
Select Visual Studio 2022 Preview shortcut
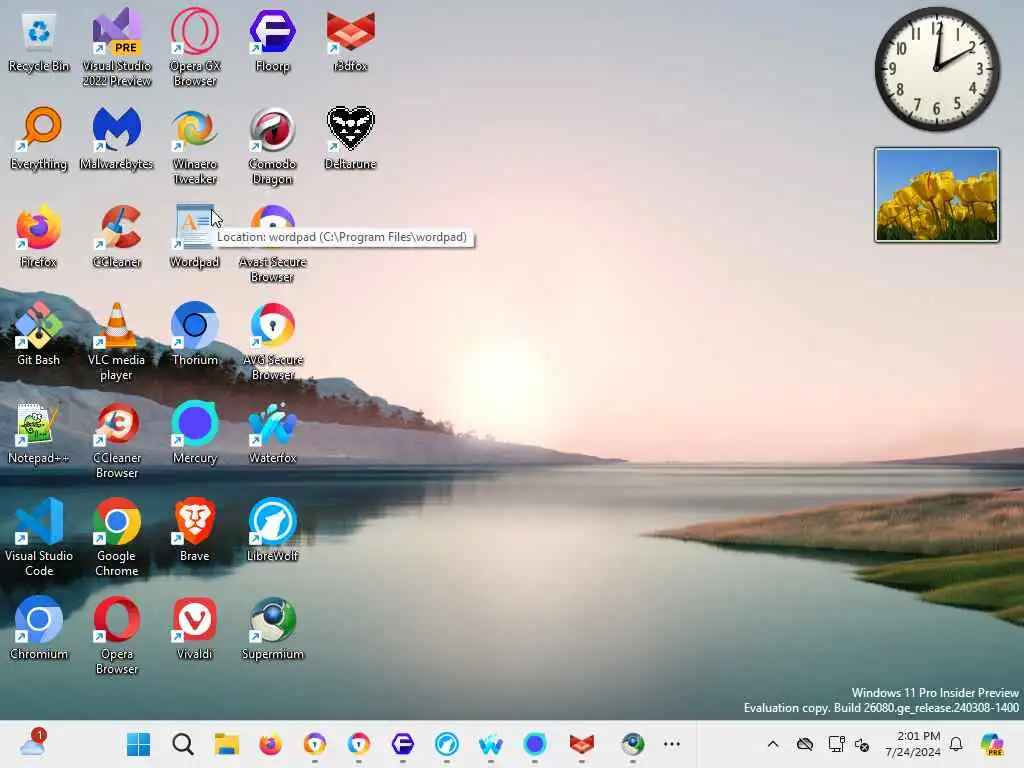click(x=116, y=47)
